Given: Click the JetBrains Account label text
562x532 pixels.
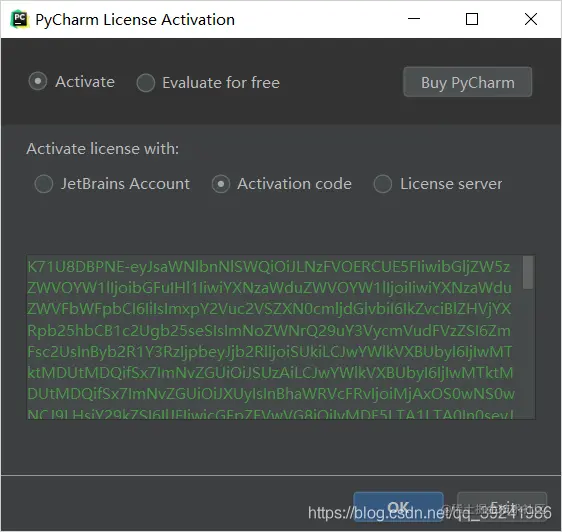Looking at the screenshot, I should pyautogui.click(x=125, y=184).
